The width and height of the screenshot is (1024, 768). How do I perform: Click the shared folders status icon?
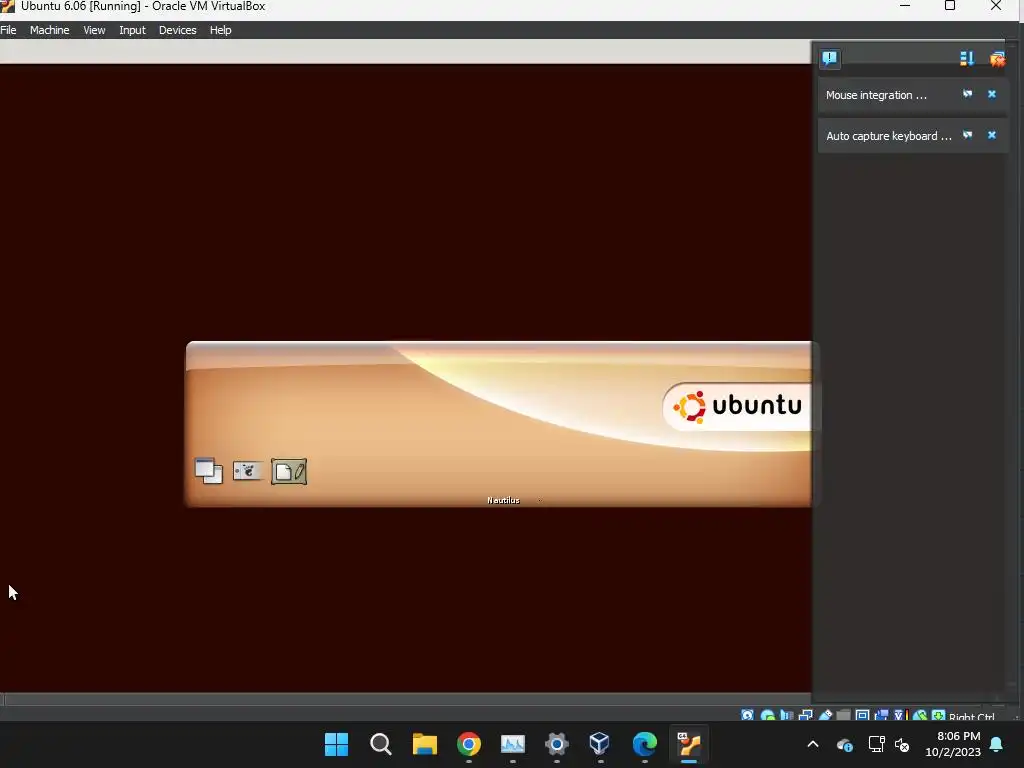(x=843, y=716)
